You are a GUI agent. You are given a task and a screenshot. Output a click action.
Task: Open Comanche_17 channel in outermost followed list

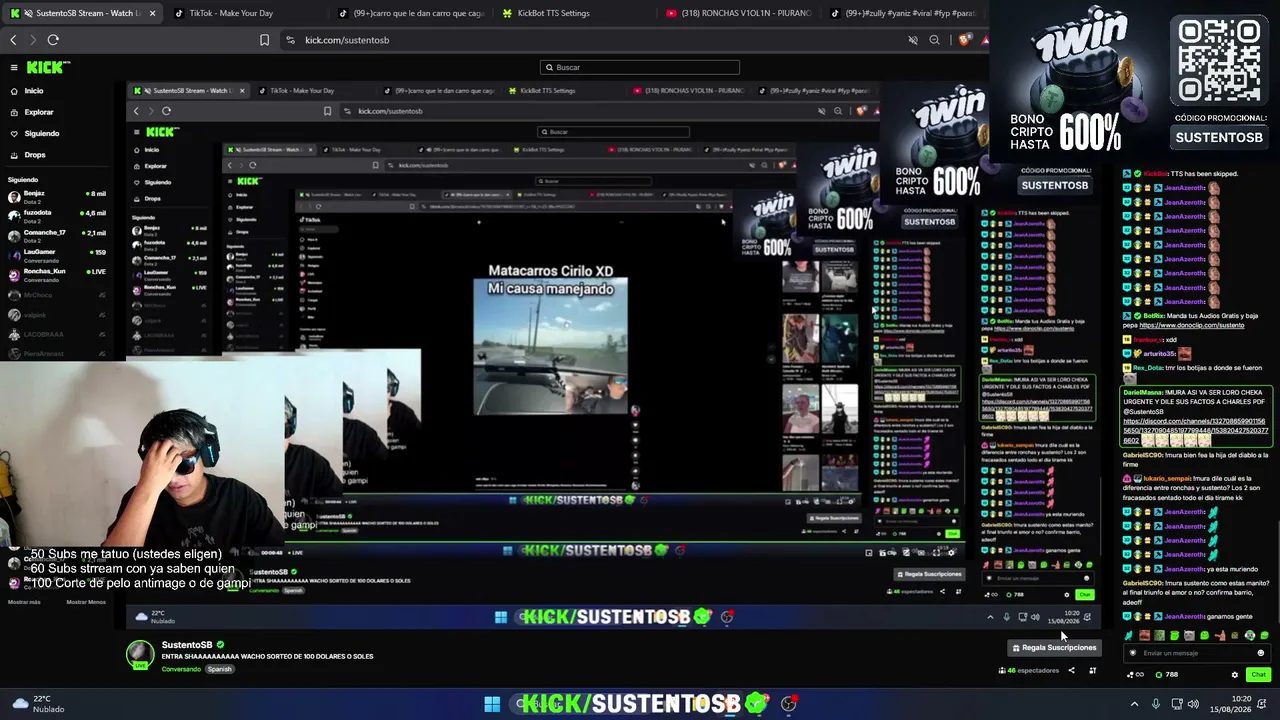coord(56,235)
